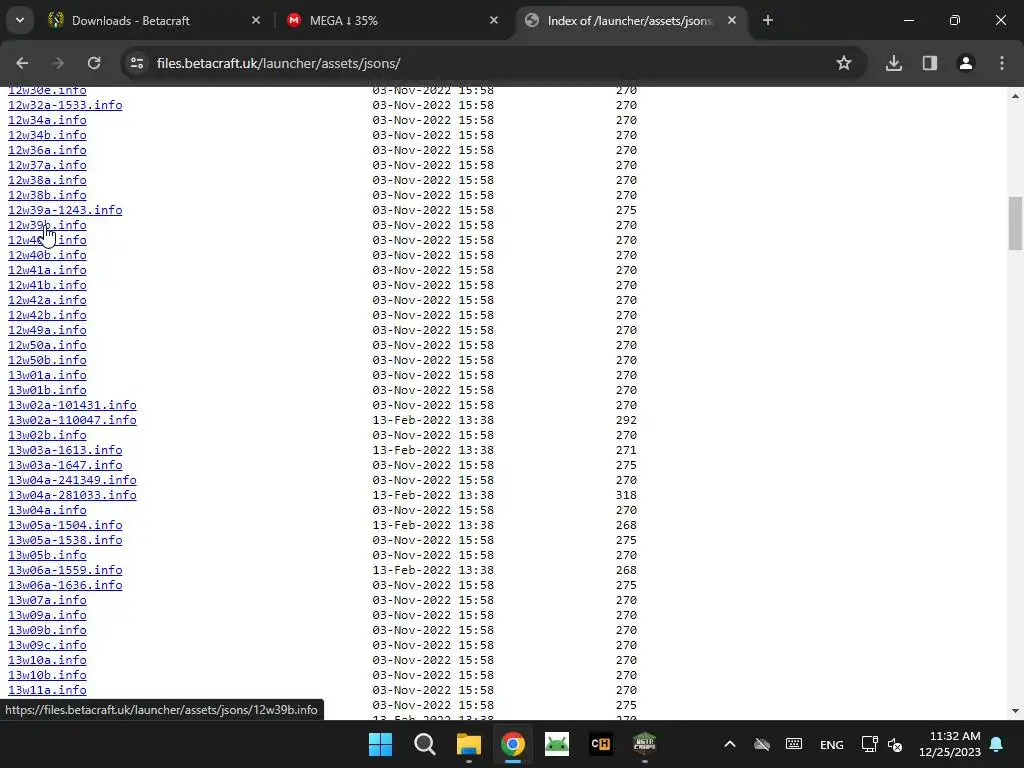Open link 13w09c.info
Image resolution: width=1024 pixels, height=768 pixels.
click(47, 645)
